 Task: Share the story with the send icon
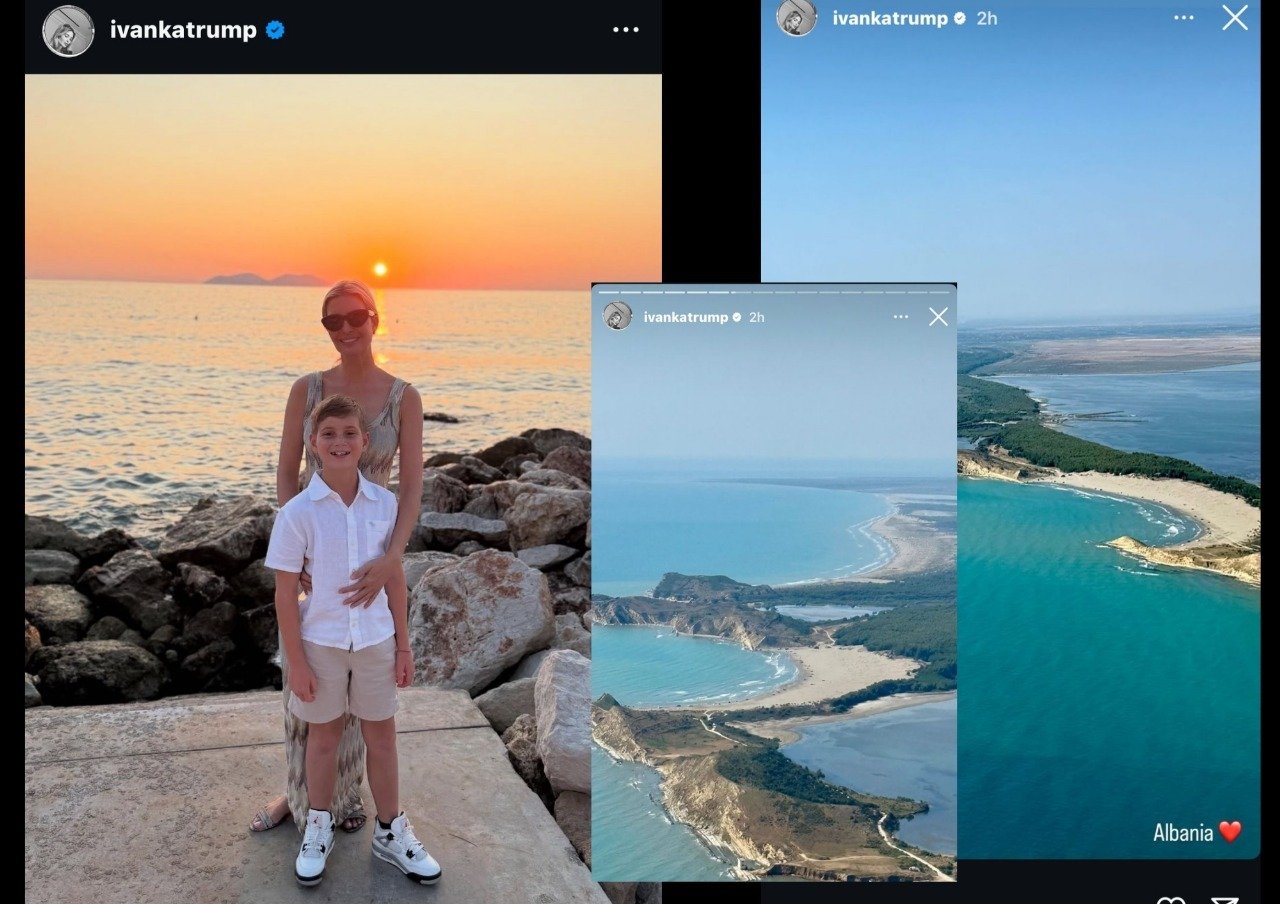coord(1225,899)
